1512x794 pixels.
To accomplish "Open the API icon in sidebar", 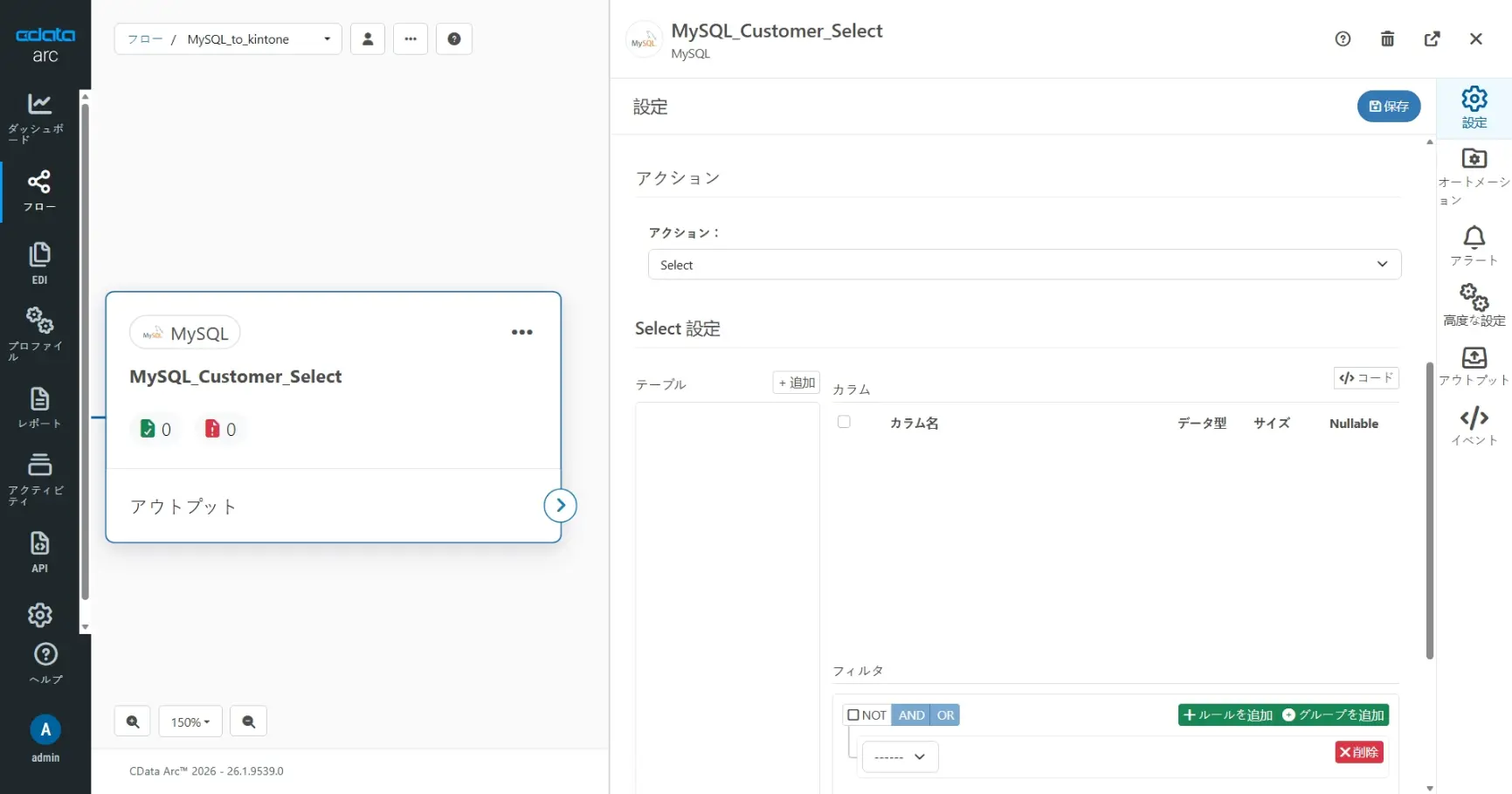I will (x=39, y=543).
